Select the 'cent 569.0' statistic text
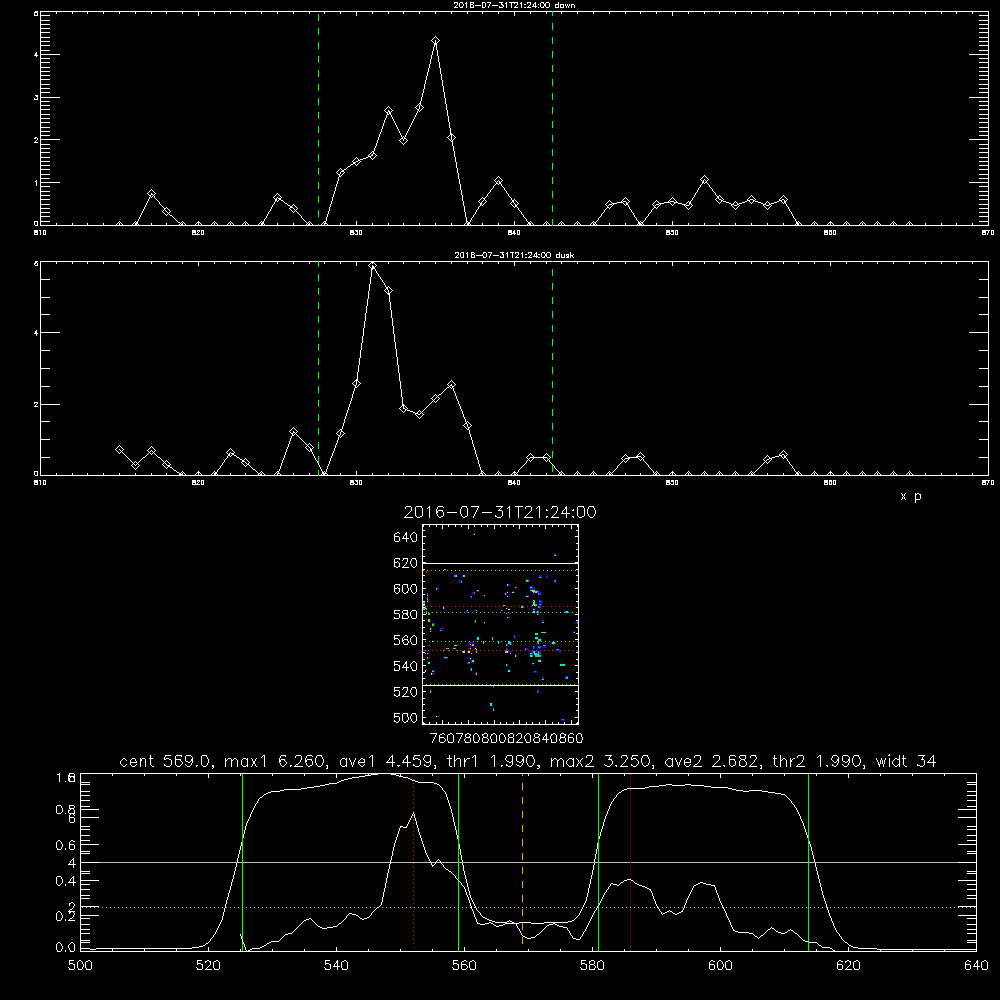The height and width of the screenshot is (1000, 1000). tap(165, 761)
